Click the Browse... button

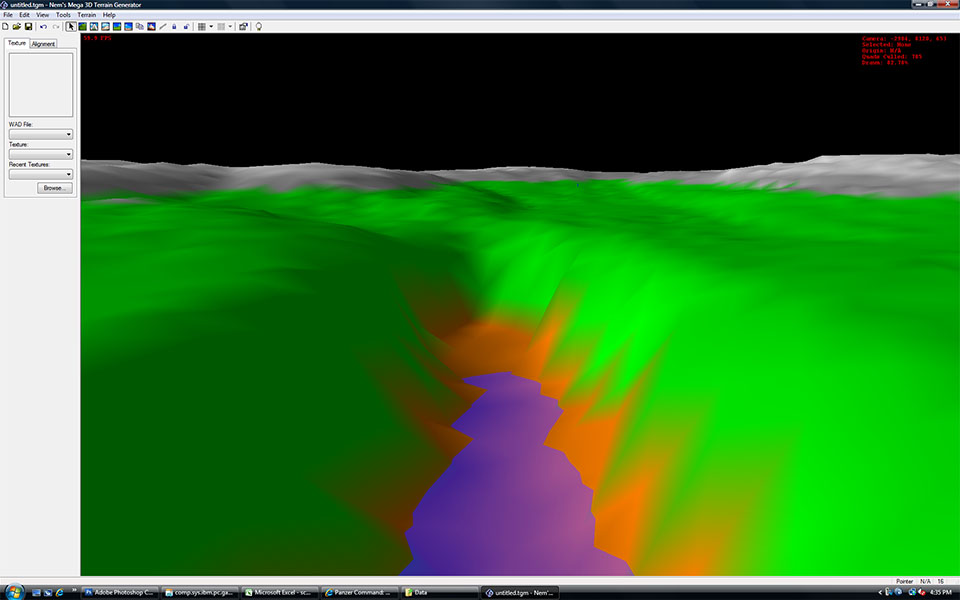click(x=54, y=188)
